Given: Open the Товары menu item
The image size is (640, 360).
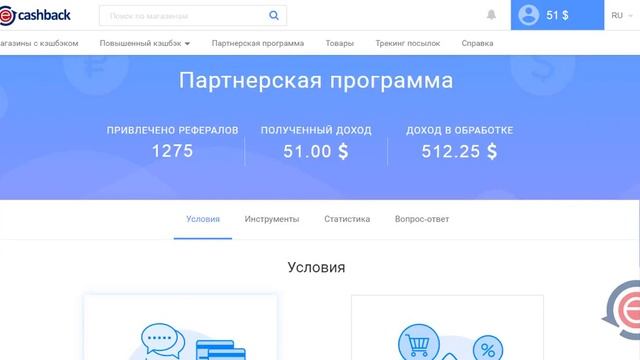Looking at the screenshot, I should pyautogui.click(x=340, y=43).
